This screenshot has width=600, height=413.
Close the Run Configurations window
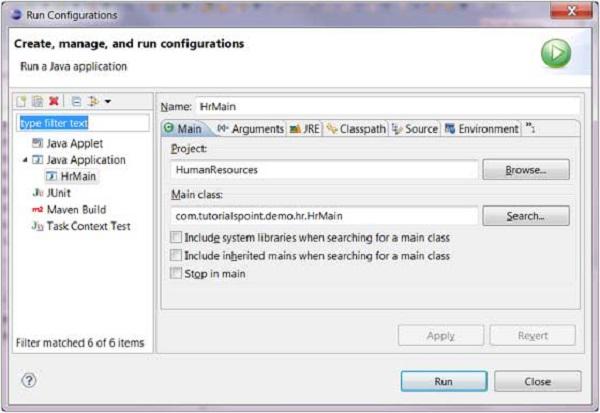[571, 11]
